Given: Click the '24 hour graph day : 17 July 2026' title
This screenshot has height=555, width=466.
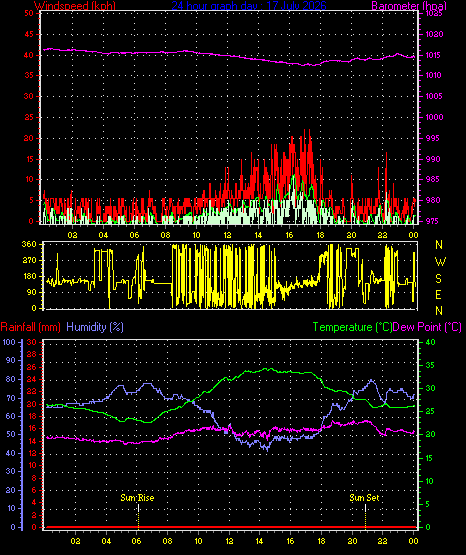Looking at the screenshot, I should point(249,5).
